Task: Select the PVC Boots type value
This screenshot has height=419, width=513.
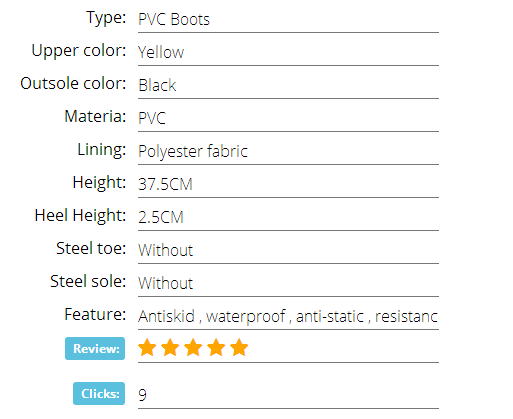Action: [174, 19]
